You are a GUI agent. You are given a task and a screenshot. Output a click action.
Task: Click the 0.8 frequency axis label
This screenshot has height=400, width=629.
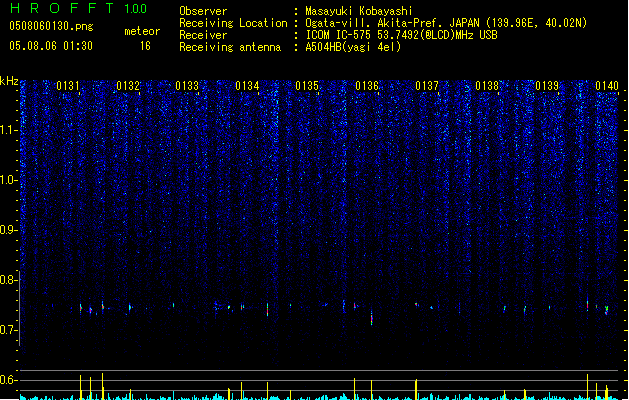[x=8, y=280]
